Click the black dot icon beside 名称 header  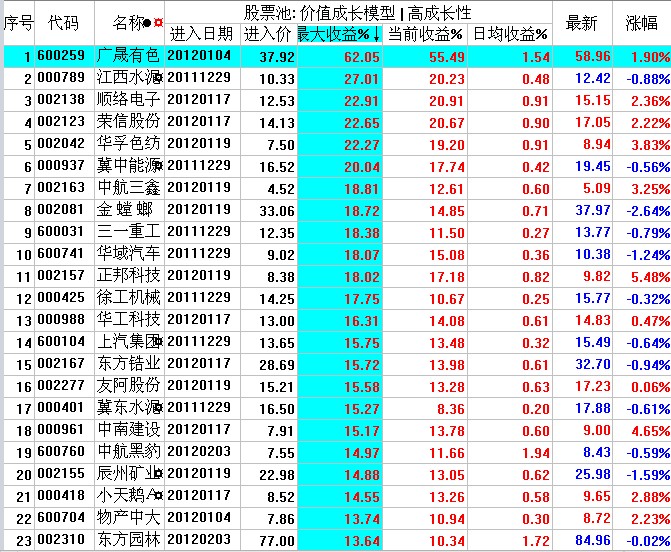[148, 23]
